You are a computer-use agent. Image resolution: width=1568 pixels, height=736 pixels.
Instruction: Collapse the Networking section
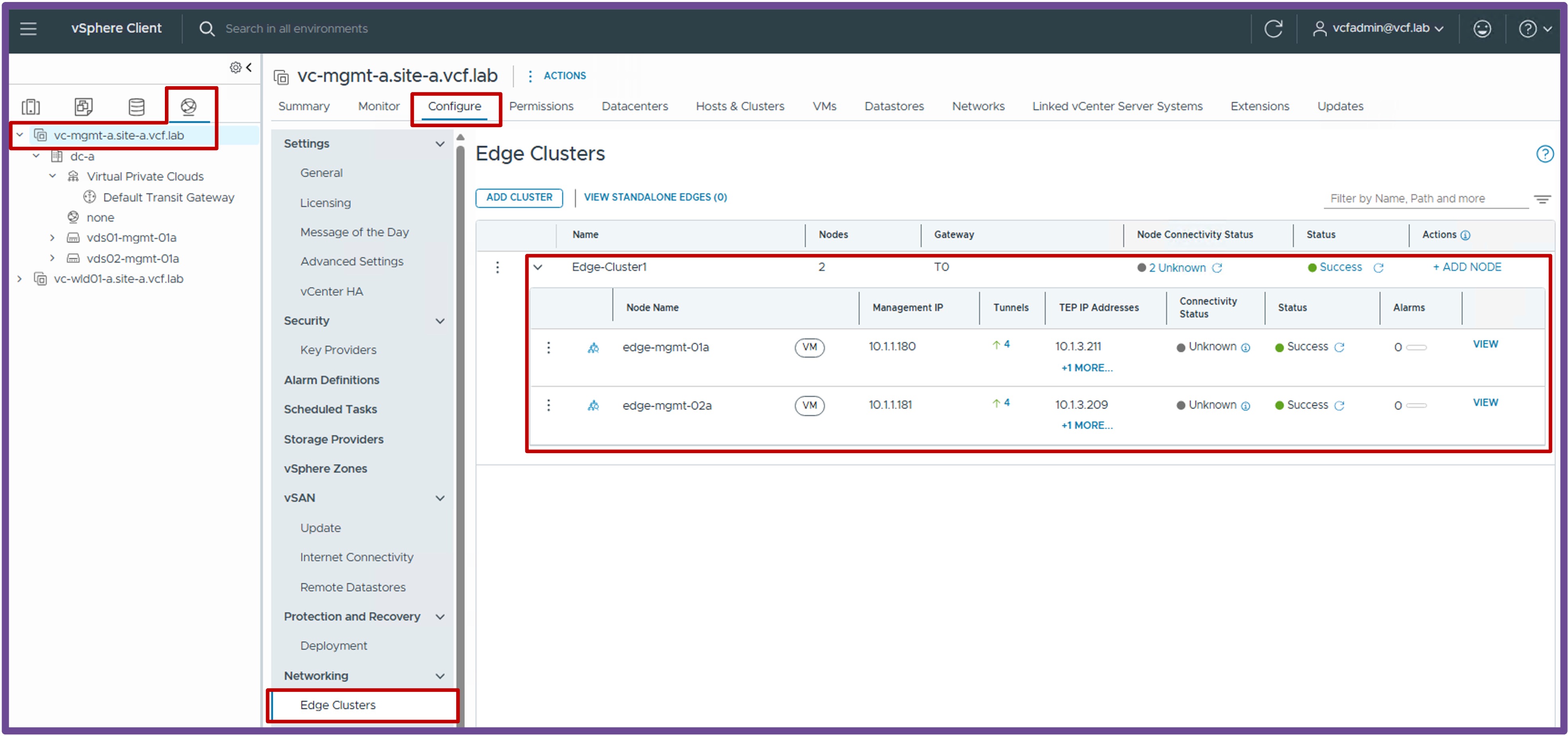(x=439, y=676)
